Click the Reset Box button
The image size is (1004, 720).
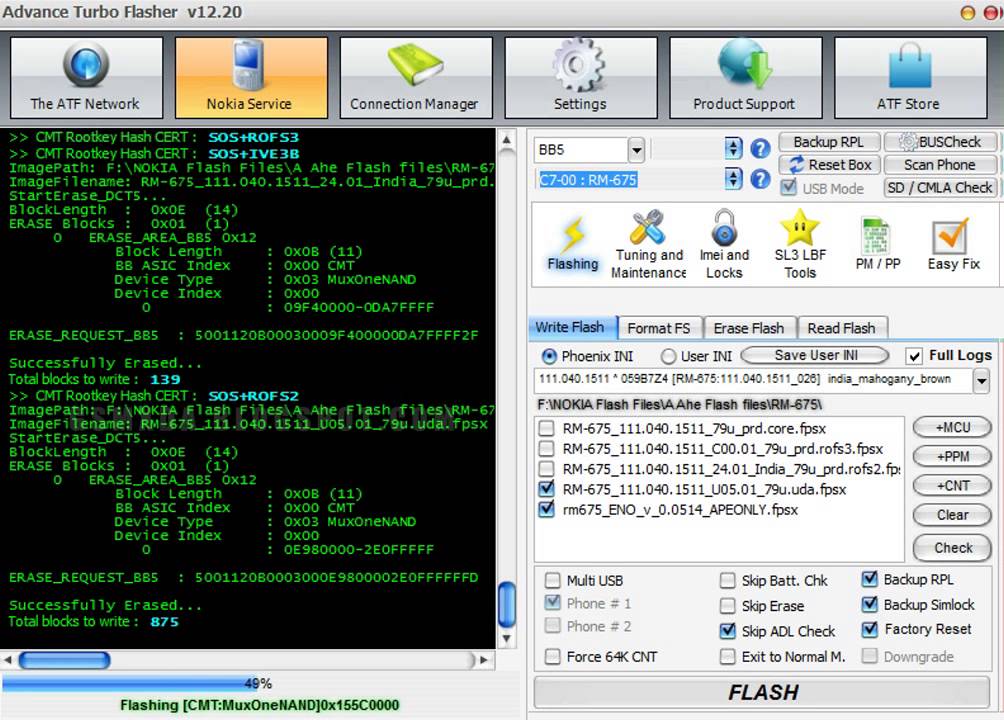[829, 165]
